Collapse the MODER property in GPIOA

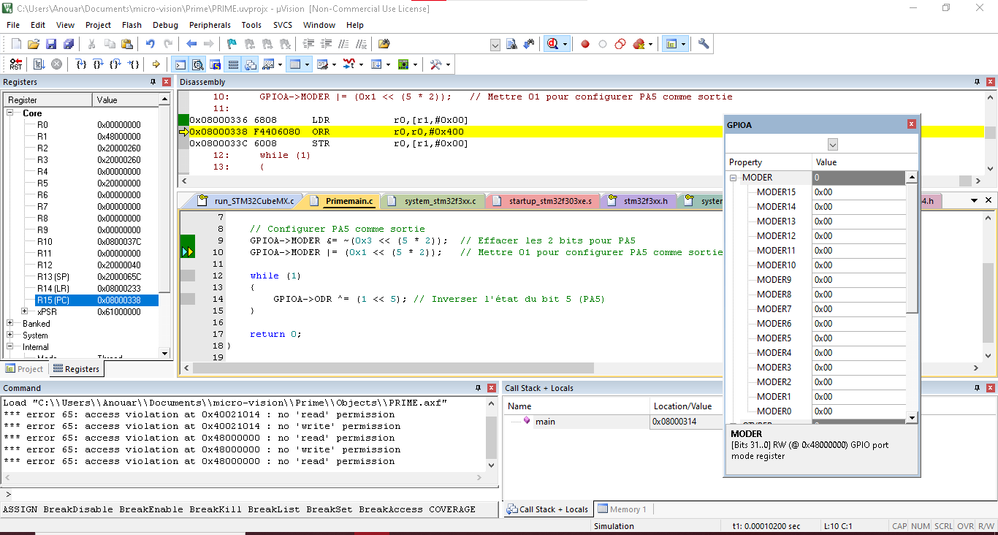732,177
